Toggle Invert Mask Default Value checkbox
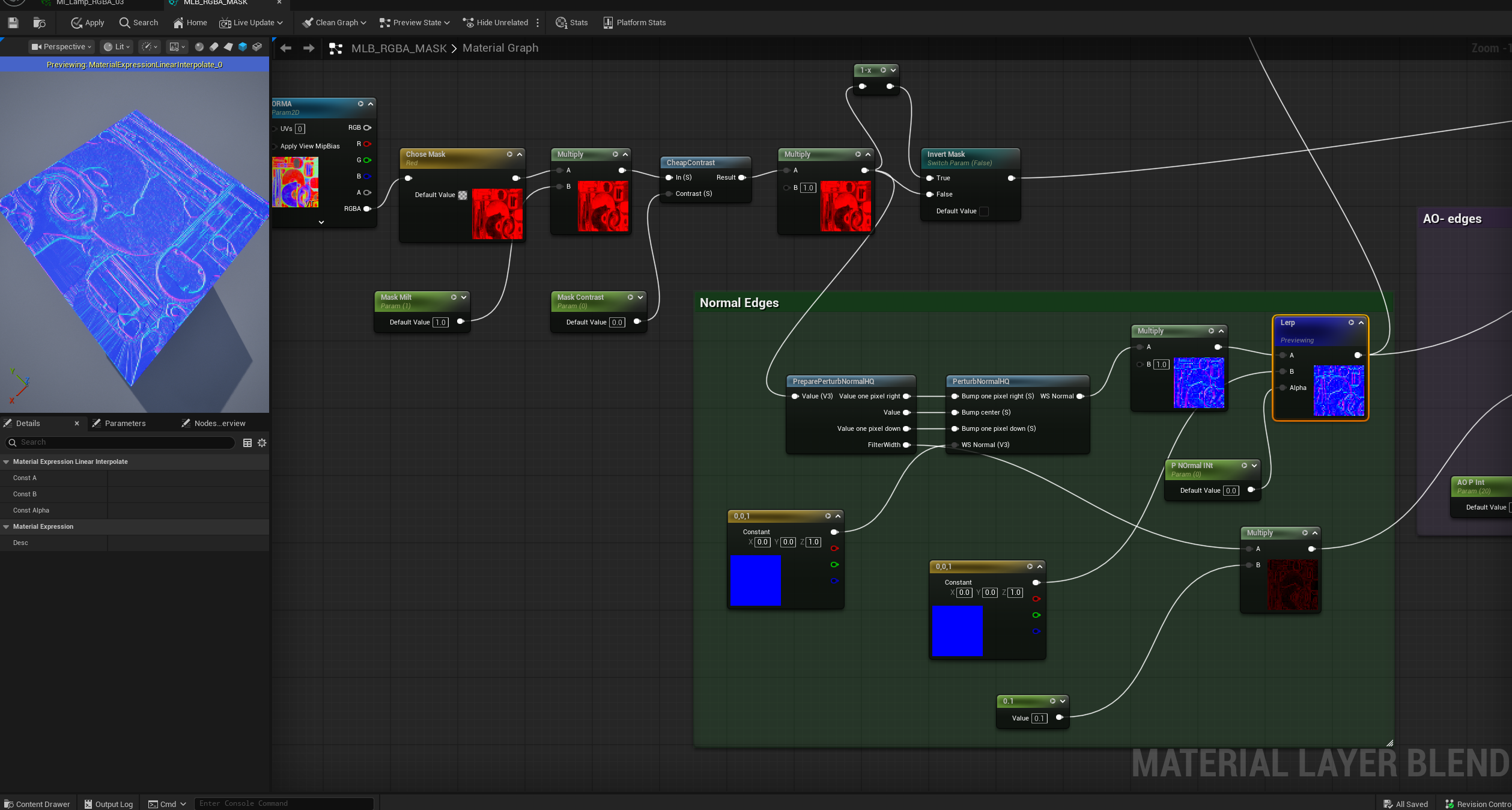The height and width of the screenshot is (810, 1512). pos(984,212)
